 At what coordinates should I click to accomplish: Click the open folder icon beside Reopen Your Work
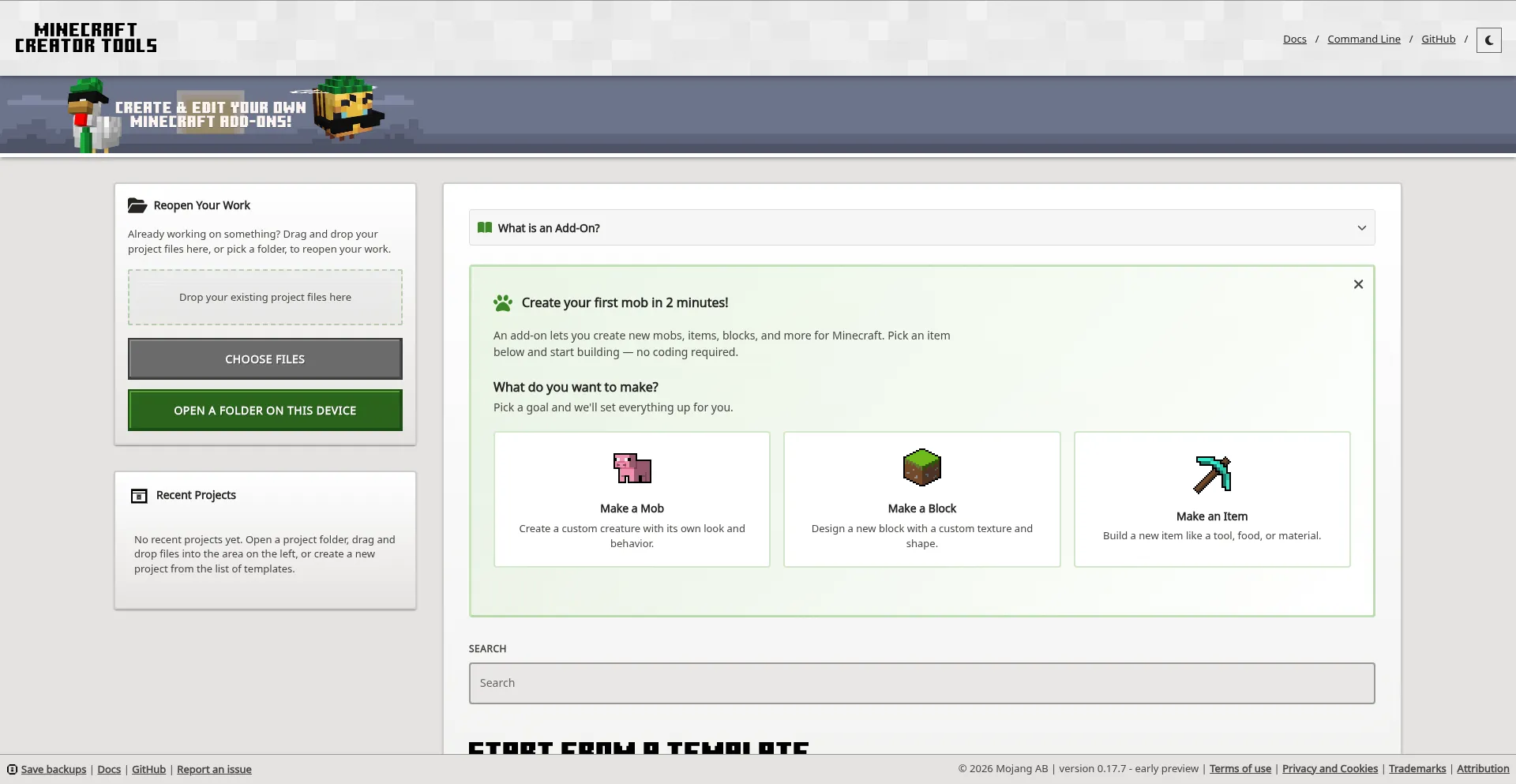(137, 205)
